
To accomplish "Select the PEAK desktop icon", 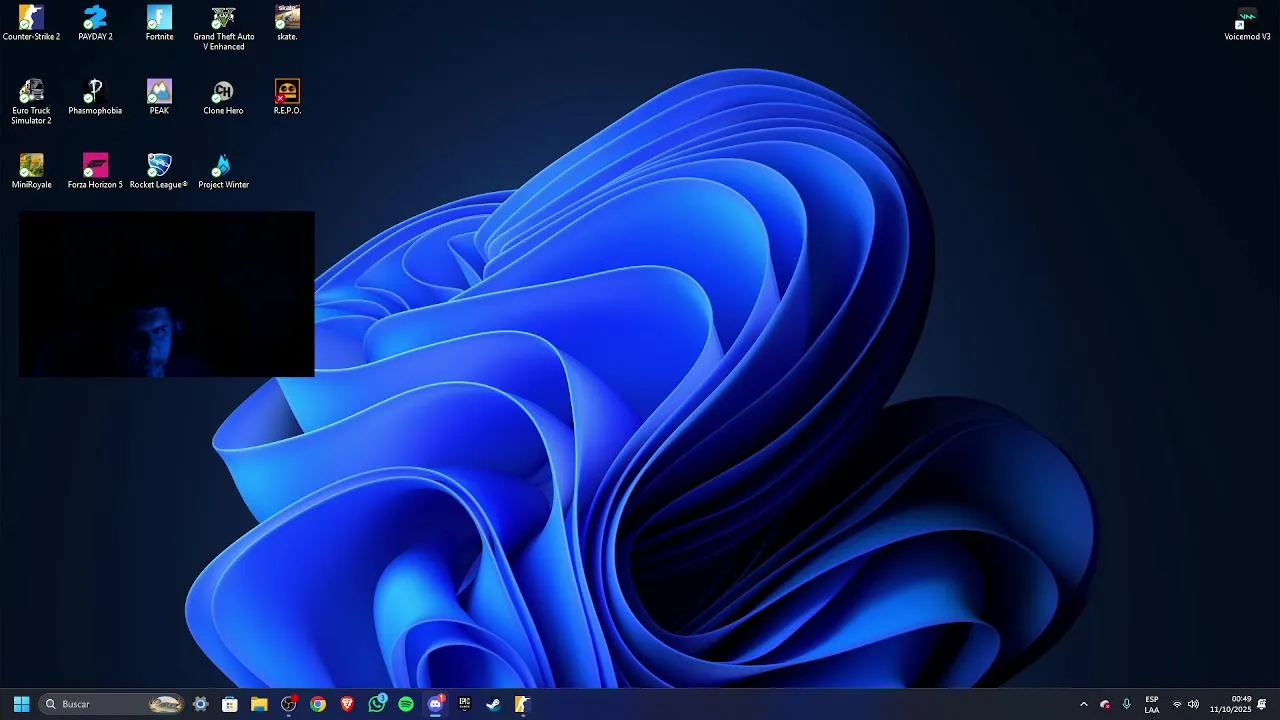I will [159, 97].
